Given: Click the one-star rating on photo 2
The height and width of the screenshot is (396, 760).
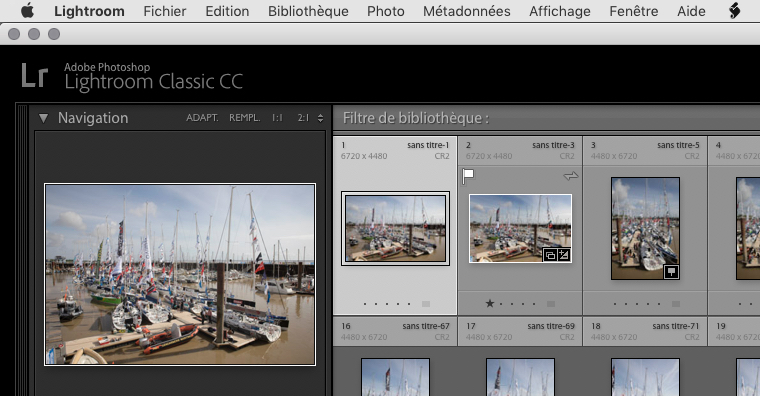Looking at the screenshot, I should [490, 303].
